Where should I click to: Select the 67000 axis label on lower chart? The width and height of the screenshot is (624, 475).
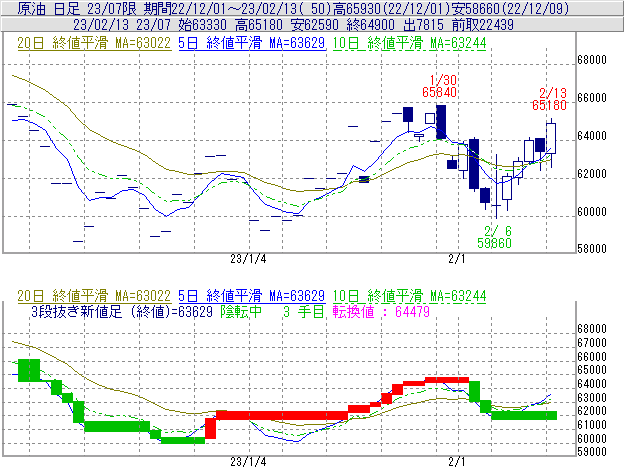pos(595,342)
